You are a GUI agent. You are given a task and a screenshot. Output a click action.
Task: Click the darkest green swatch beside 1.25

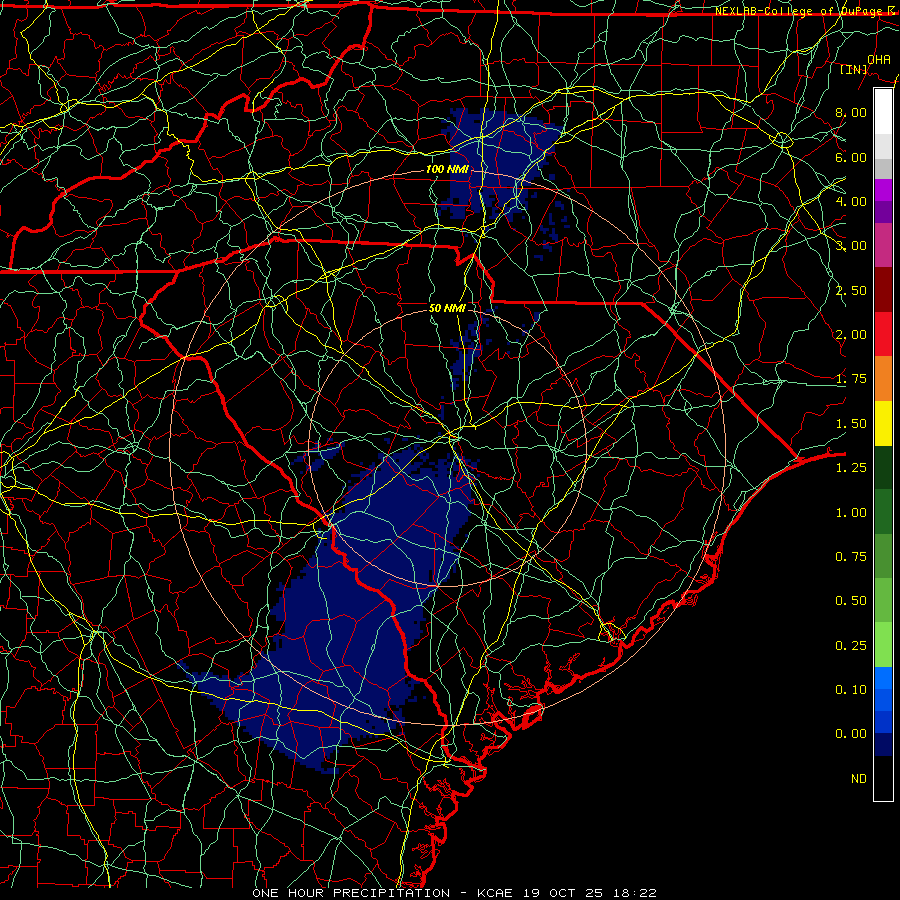(x=883, y=467)
